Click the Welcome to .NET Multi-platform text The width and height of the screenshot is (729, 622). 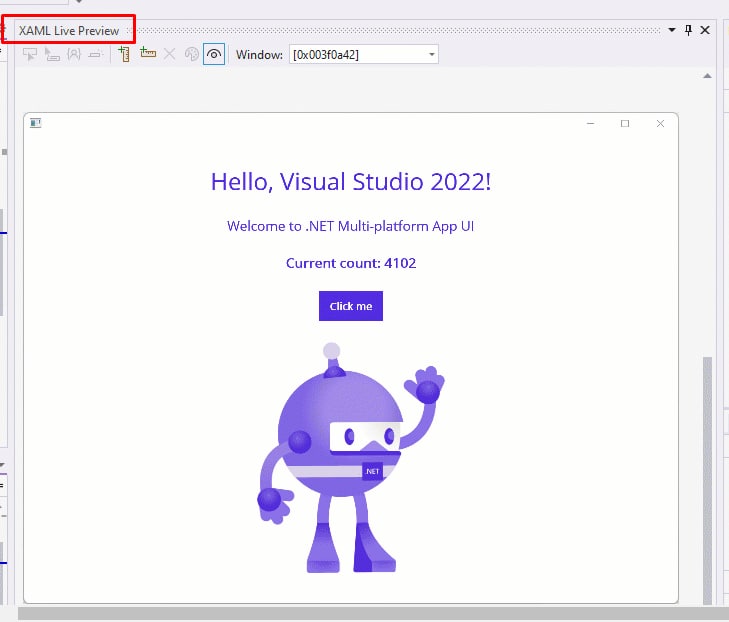click(351, 226)
